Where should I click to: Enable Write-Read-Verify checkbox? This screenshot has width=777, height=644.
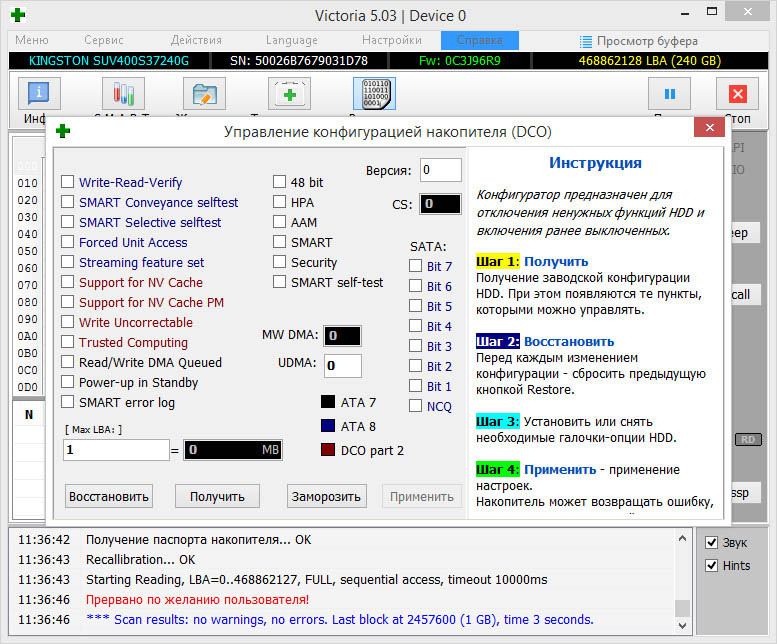[67, 182]
